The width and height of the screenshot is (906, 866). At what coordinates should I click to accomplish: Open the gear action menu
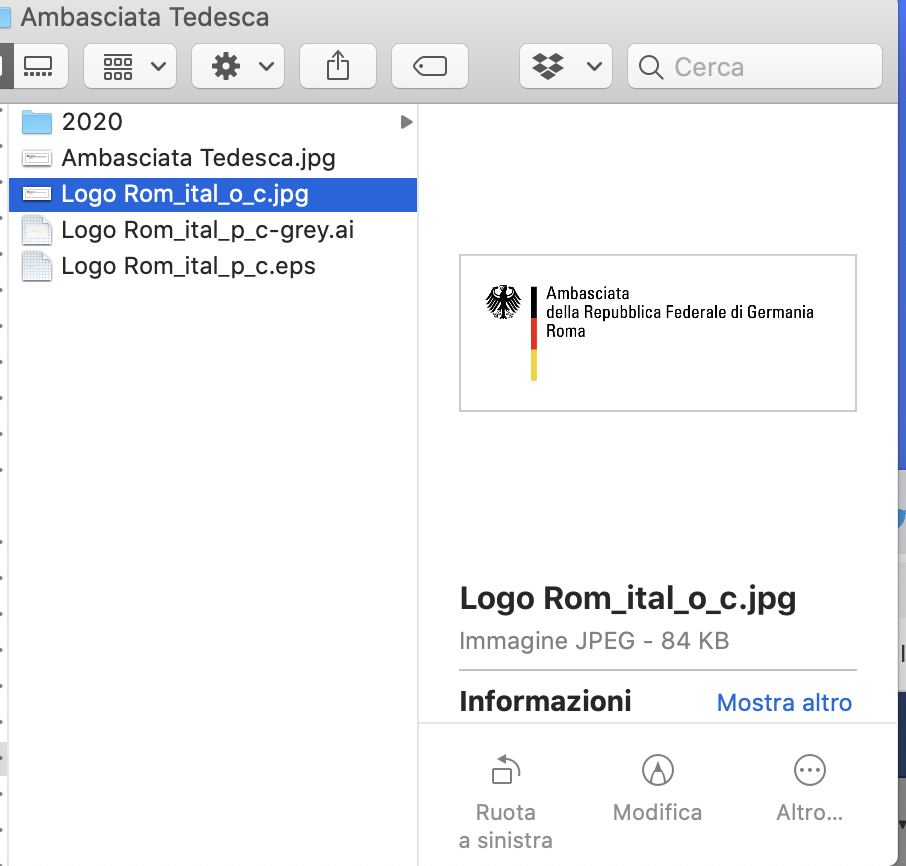coord(238,66)
